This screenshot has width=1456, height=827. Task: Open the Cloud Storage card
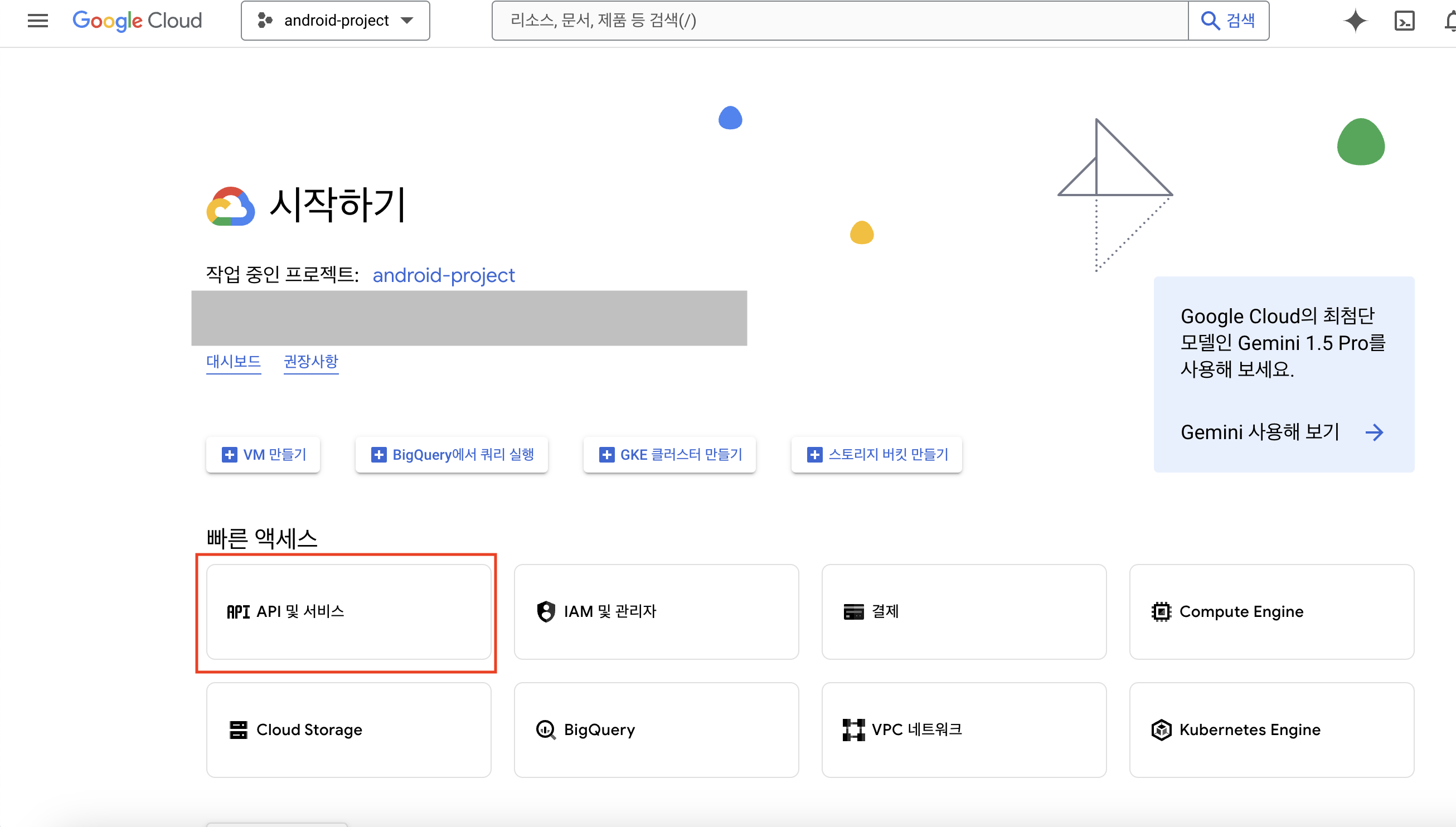pyautogui.click(x=348, y=730)
